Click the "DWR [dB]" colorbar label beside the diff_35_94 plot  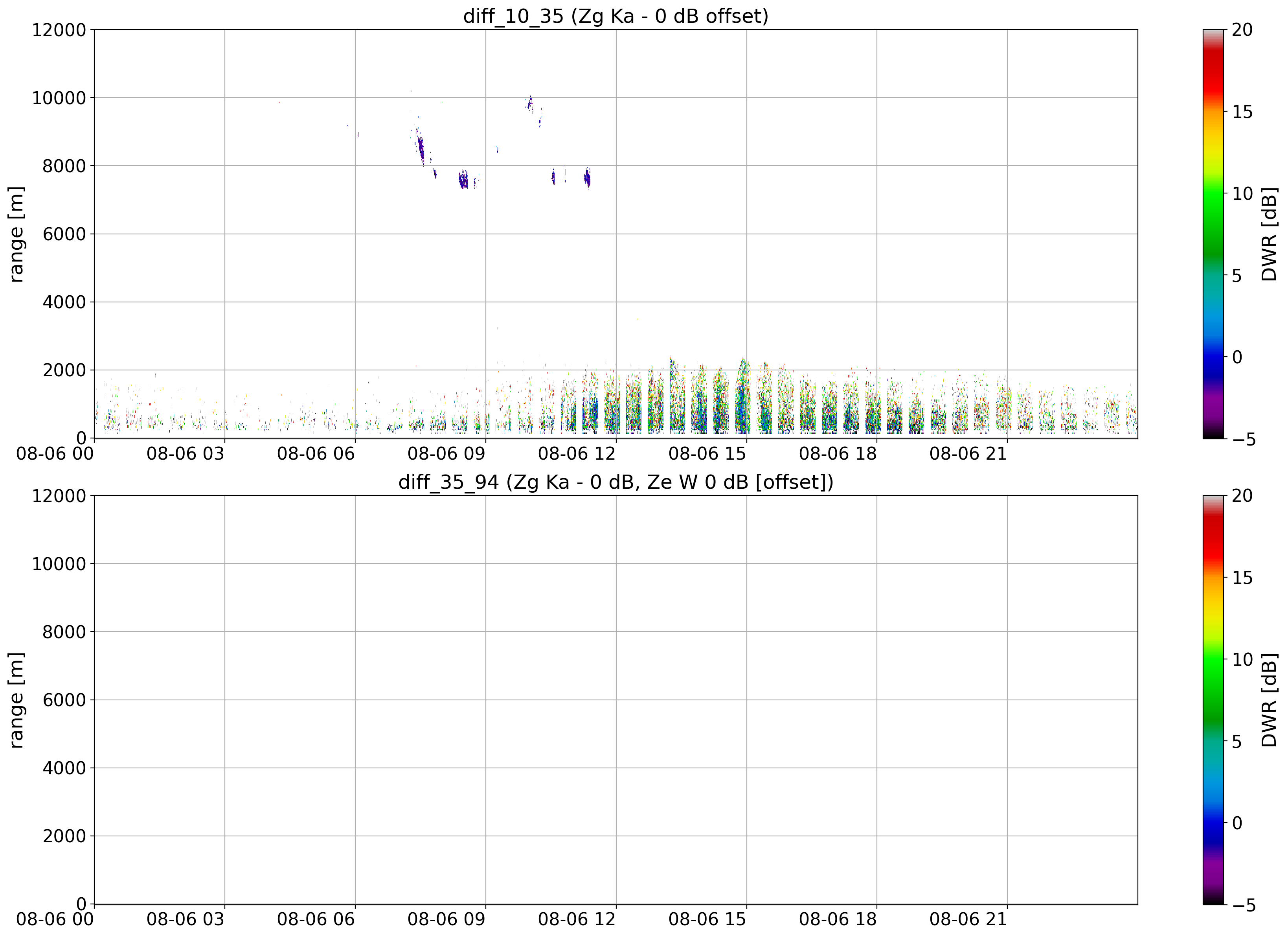1269,700
